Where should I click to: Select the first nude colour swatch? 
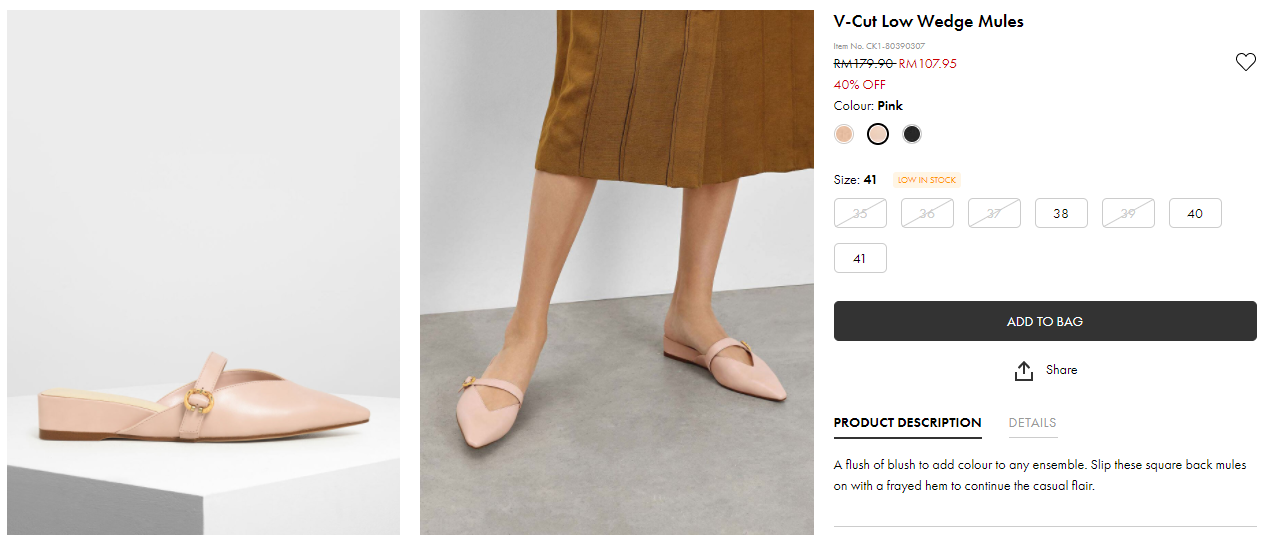pyautogui.click(x=844, y=134)
